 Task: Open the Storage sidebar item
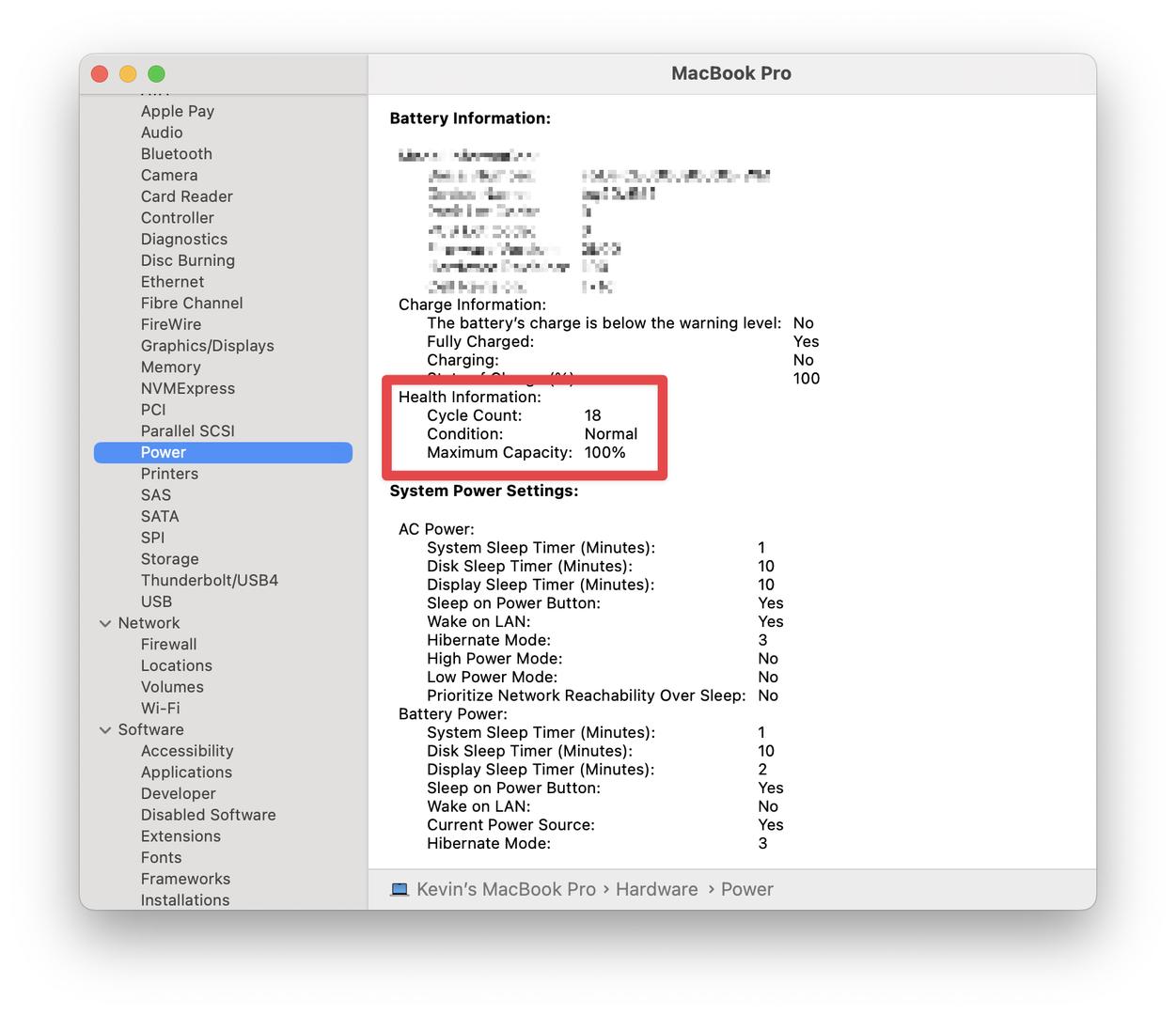tap(169, 559)
